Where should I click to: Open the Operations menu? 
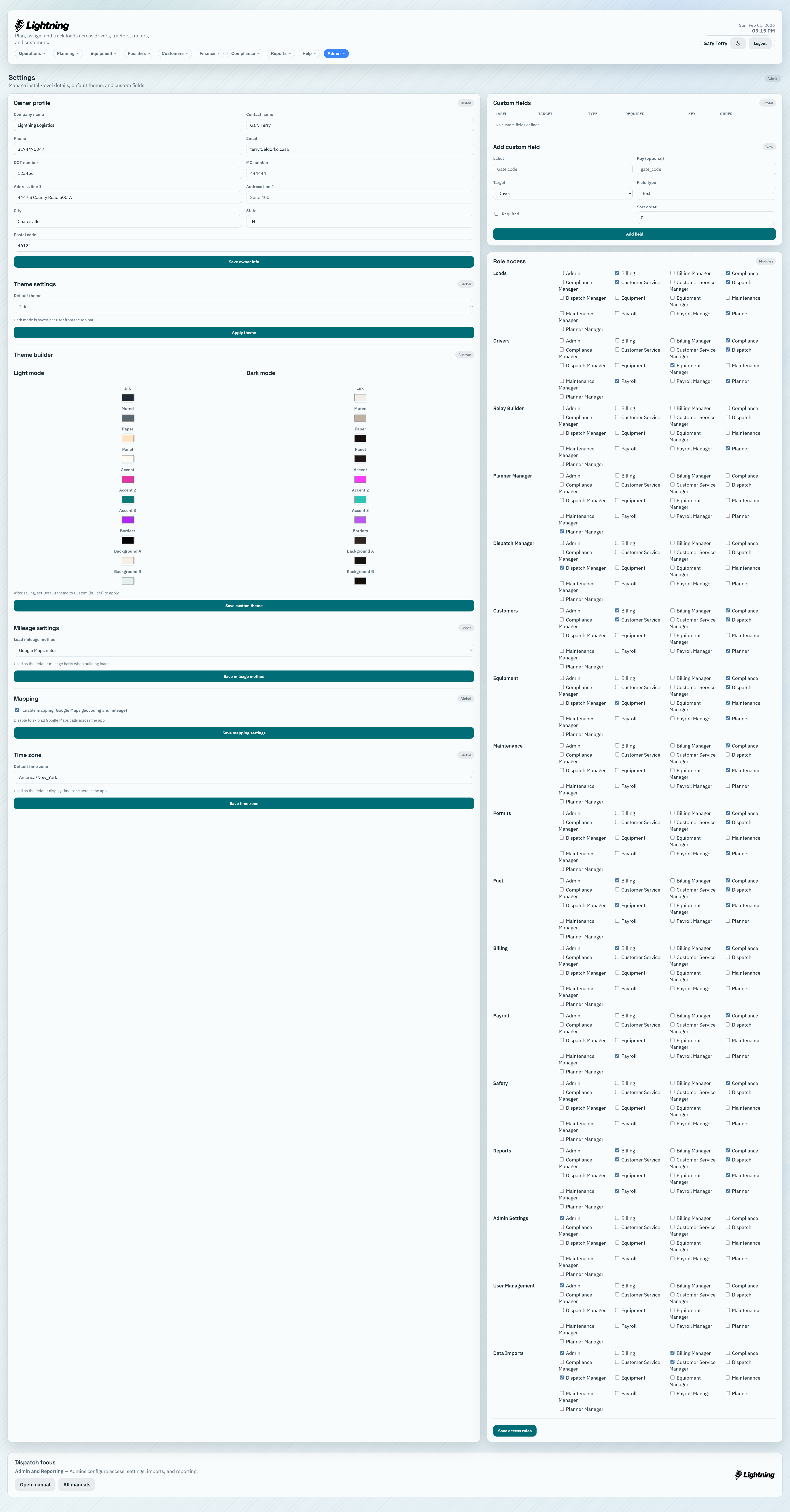pyautogui.click(x=32, y=53)
